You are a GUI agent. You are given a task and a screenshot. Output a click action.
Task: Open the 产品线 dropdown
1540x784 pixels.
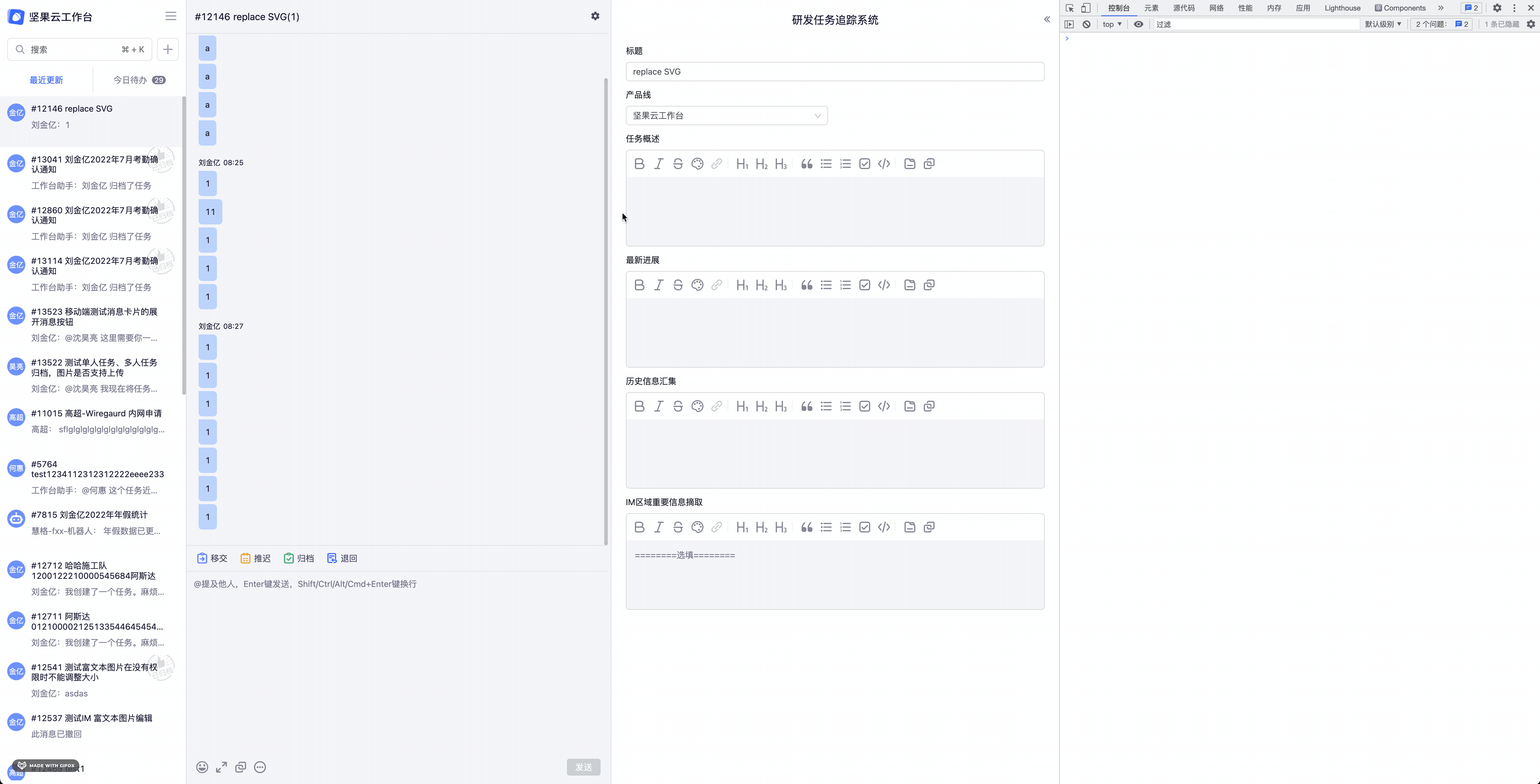point(726,116)
